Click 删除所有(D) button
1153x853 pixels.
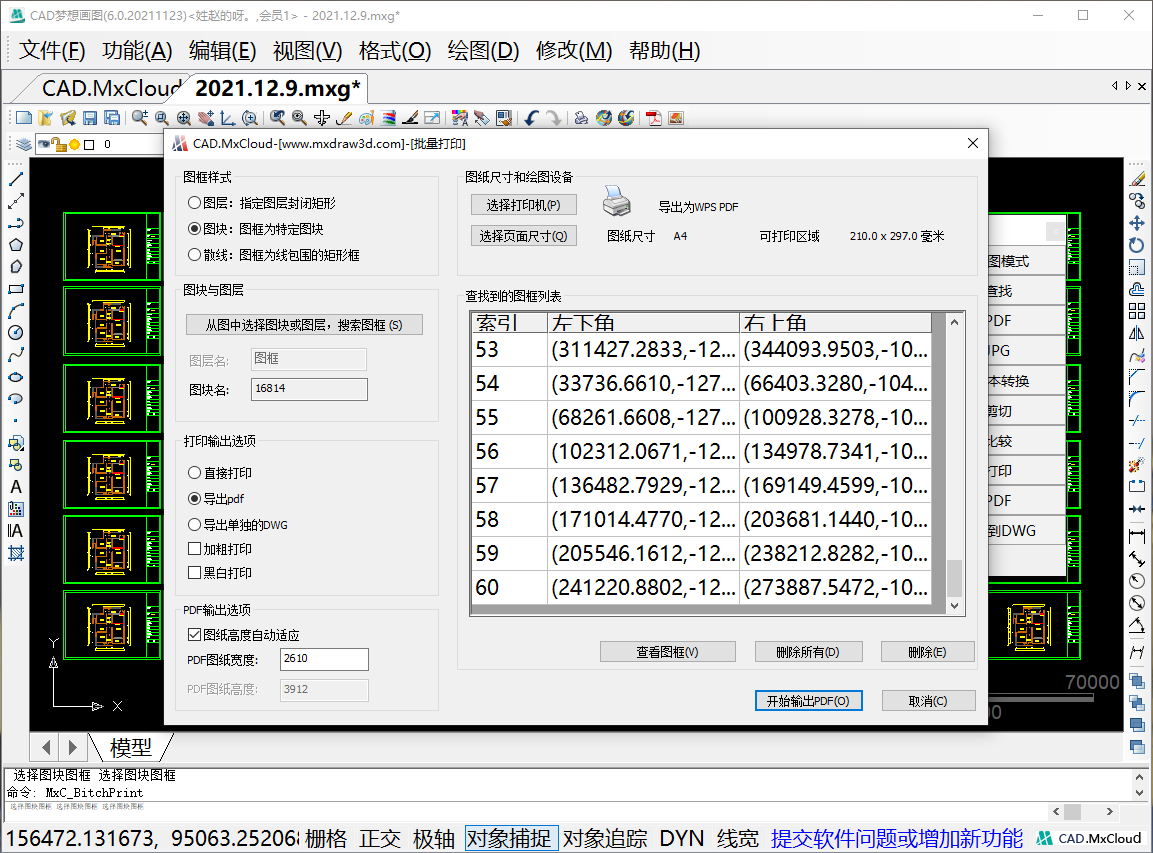tap(808, 652)
